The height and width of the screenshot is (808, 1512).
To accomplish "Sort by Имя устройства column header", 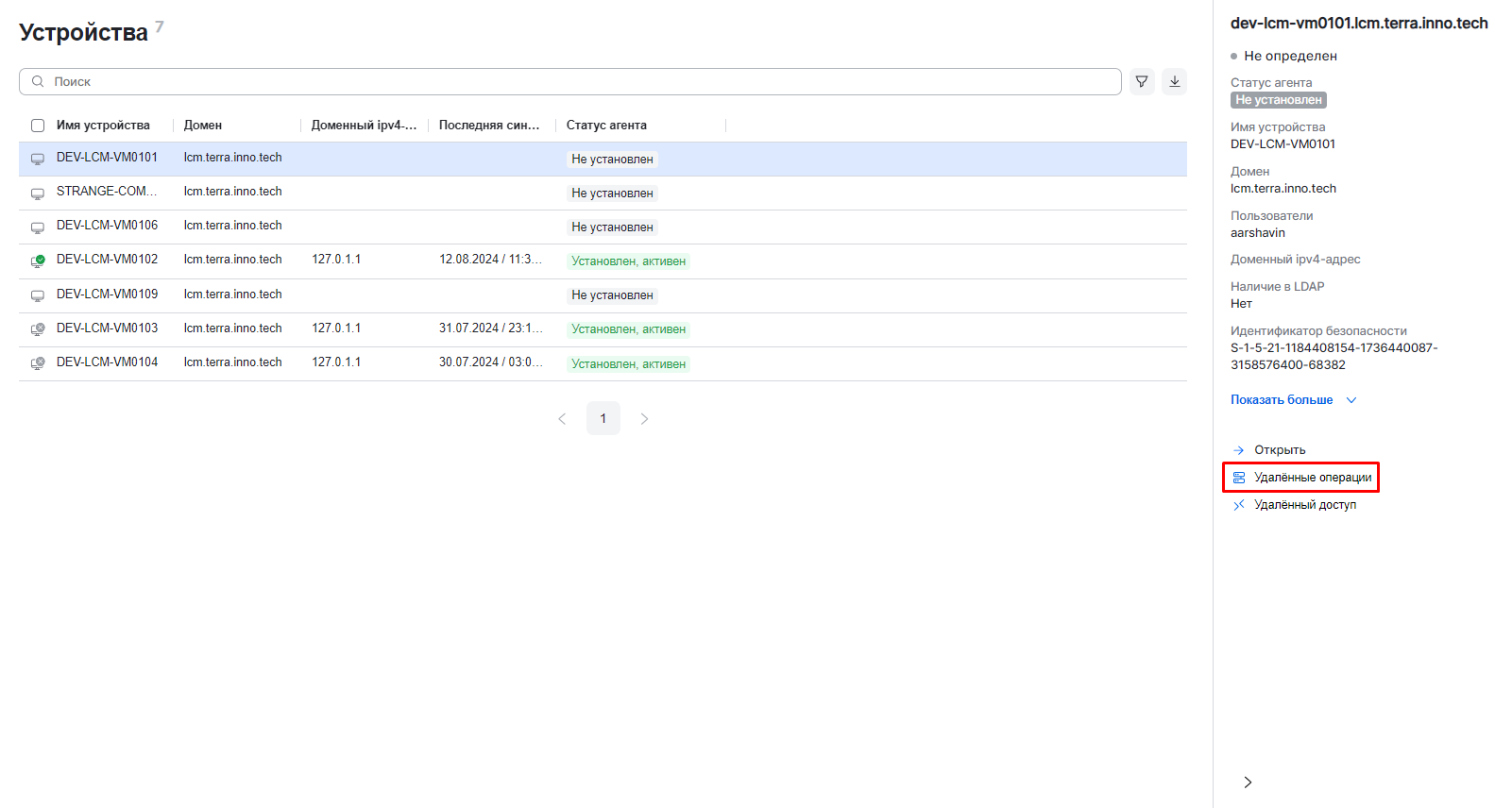I will (x=103, y=126).
